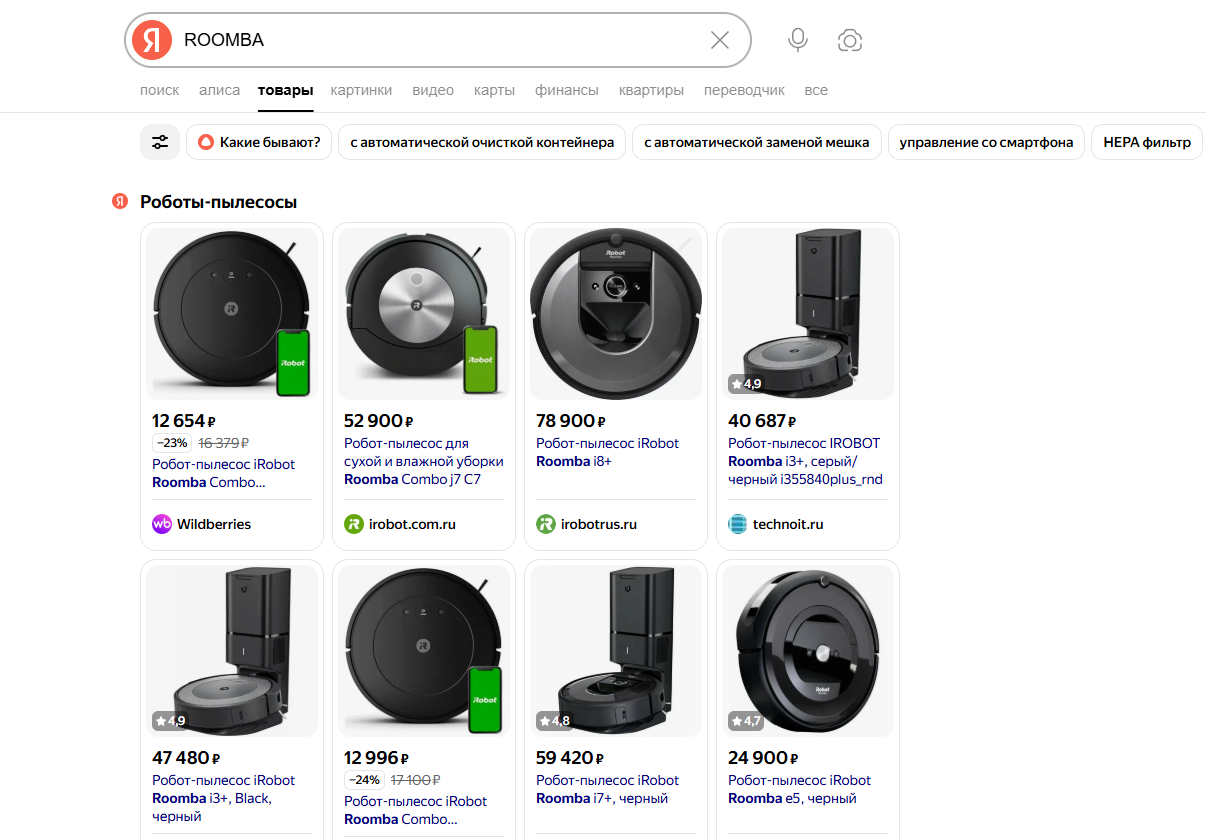Open the 12 996 ₽ Roomba Combo image
This screenshot has width=1206, height=839.
coord(424,651)
